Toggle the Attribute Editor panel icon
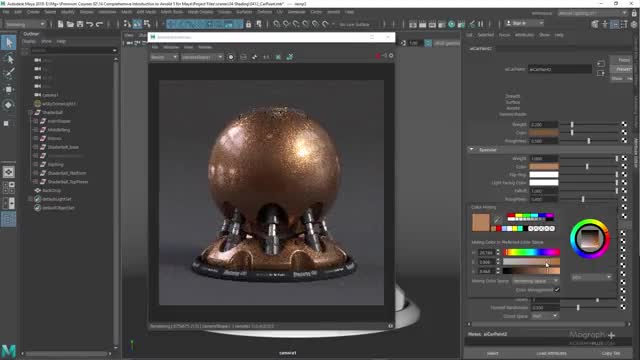 click(x=614, y=24)
